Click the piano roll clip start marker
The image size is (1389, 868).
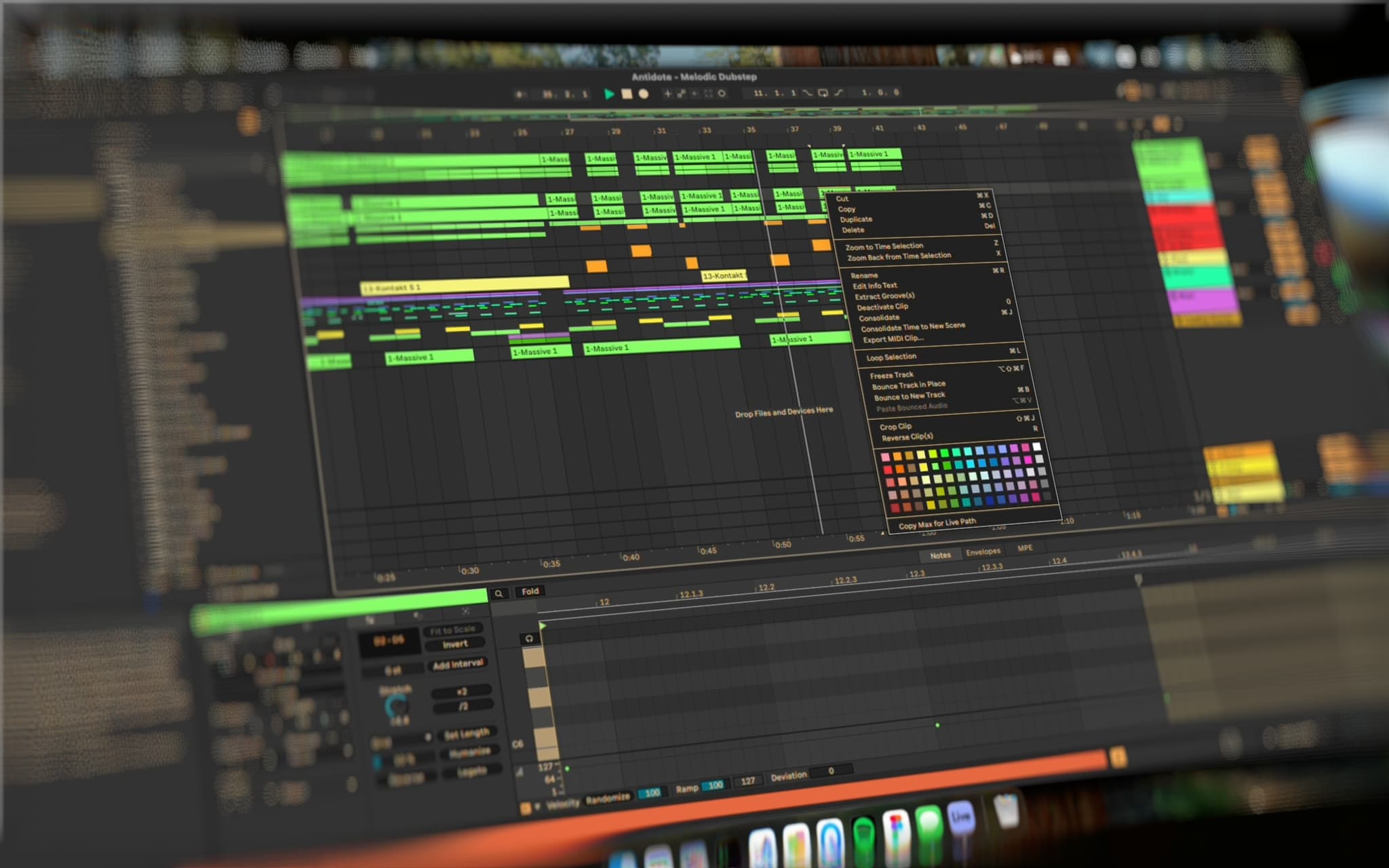543,625
